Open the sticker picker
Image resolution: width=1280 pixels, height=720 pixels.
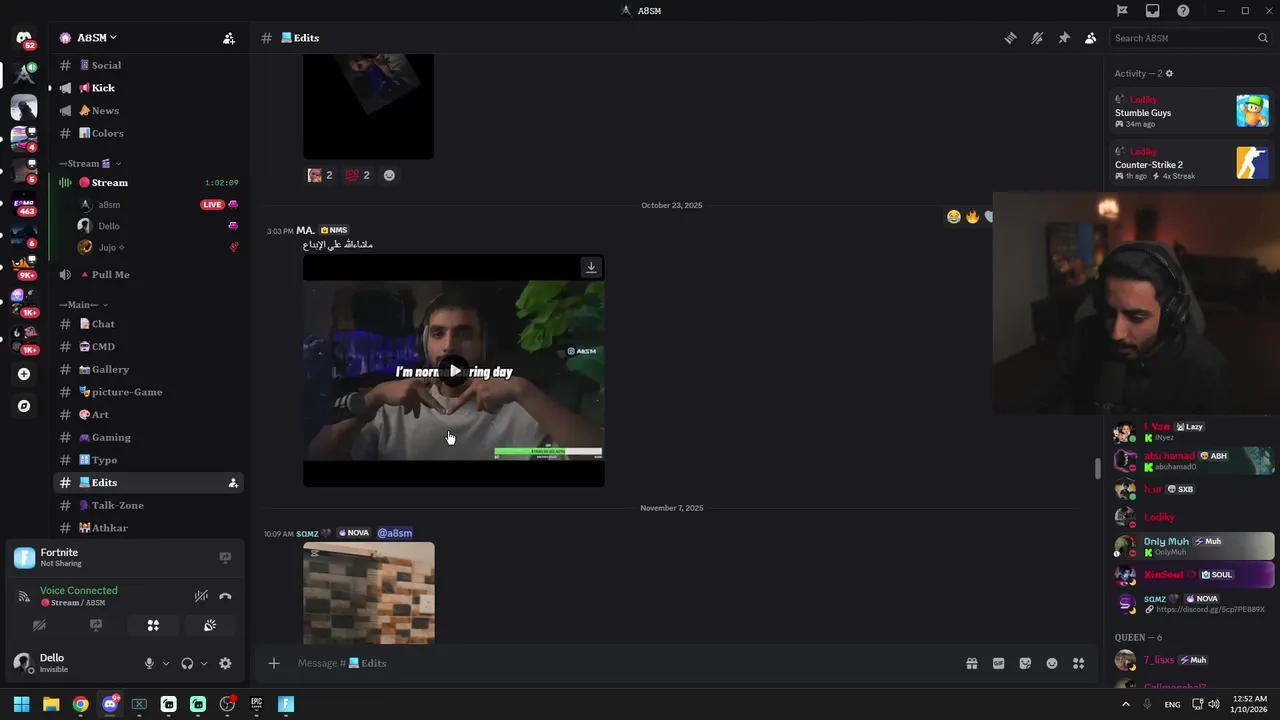tap(1025, 663)
